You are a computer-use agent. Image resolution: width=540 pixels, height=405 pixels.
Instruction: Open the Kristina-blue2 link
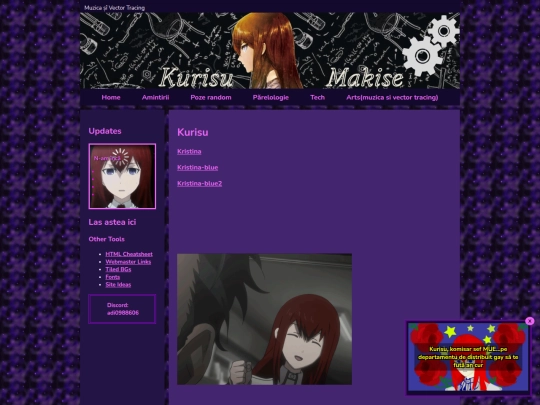(x=199, y=184)
